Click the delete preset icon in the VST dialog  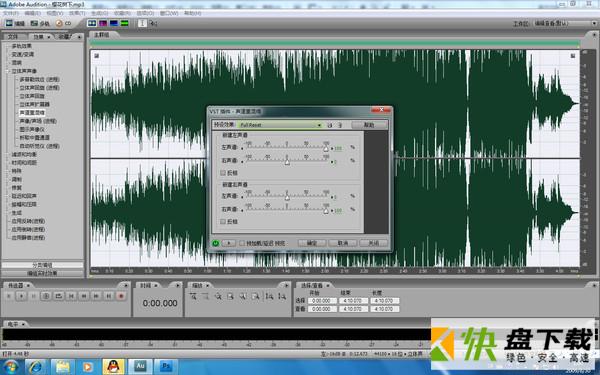340,125
